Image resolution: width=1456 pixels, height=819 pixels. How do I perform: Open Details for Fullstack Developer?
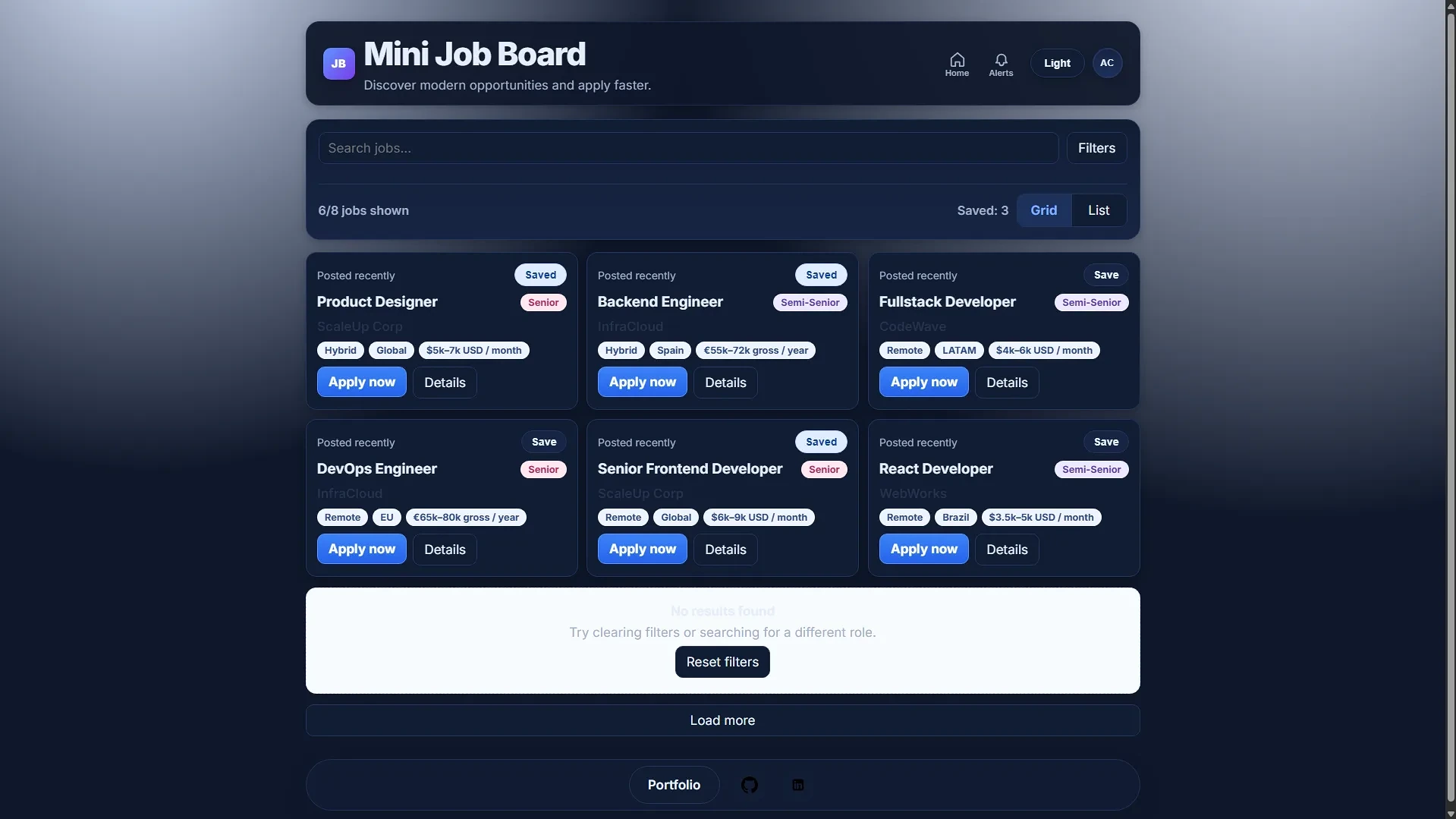click(1007, 383)
